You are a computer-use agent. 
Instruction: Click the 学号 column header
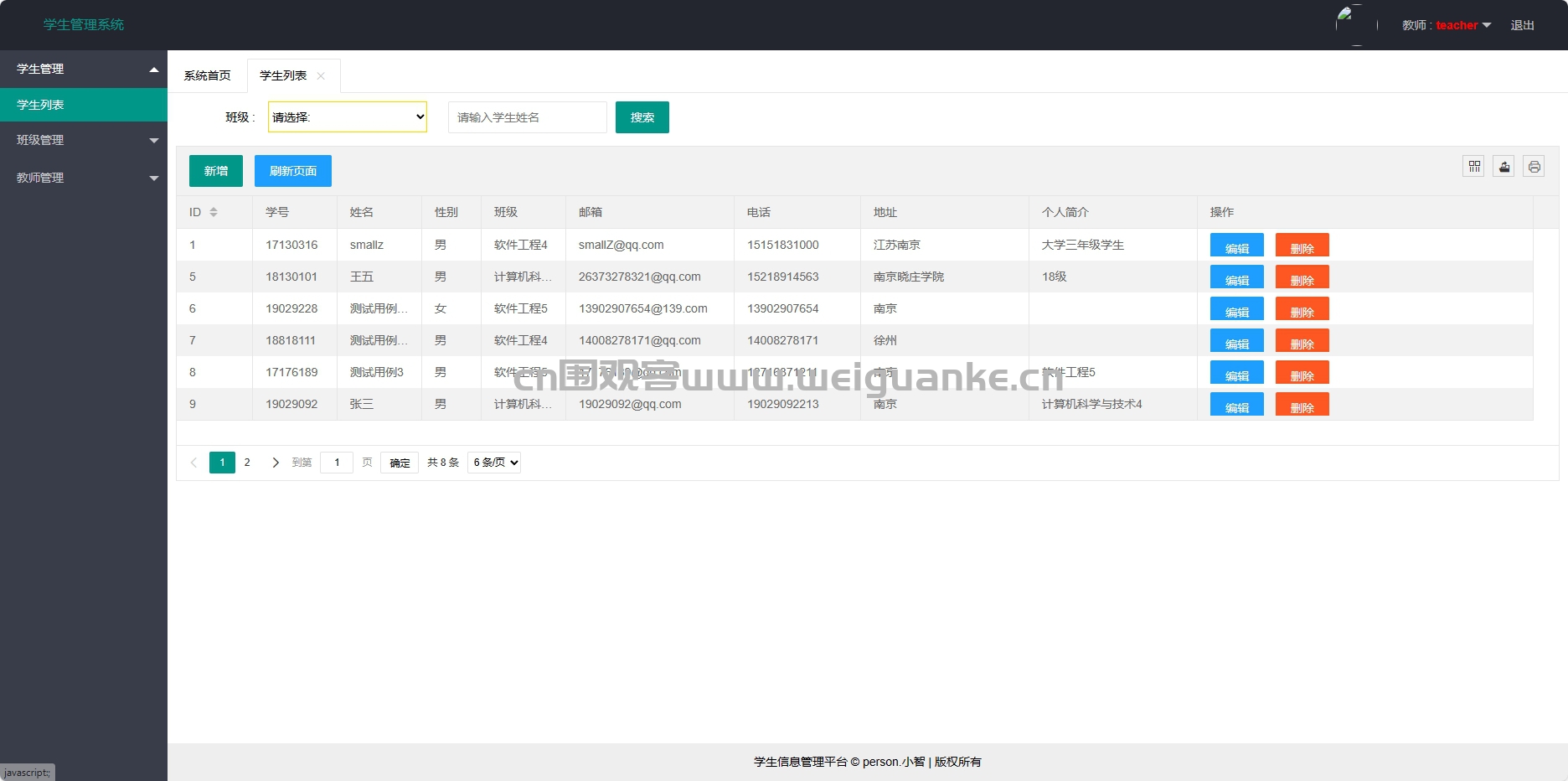coord(295,212)
